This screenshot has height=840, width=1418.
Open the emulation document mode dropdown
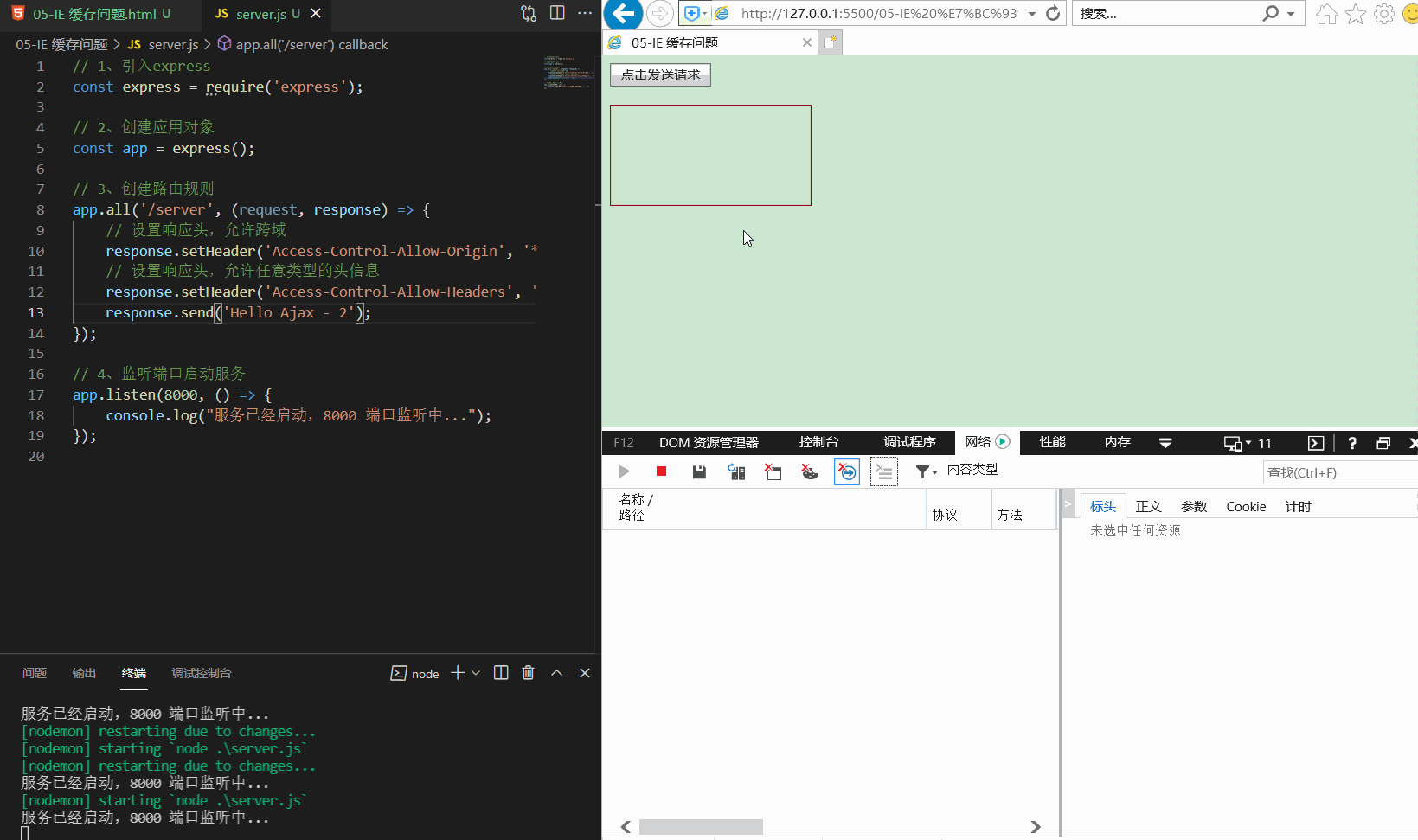tap(1248, 443)
